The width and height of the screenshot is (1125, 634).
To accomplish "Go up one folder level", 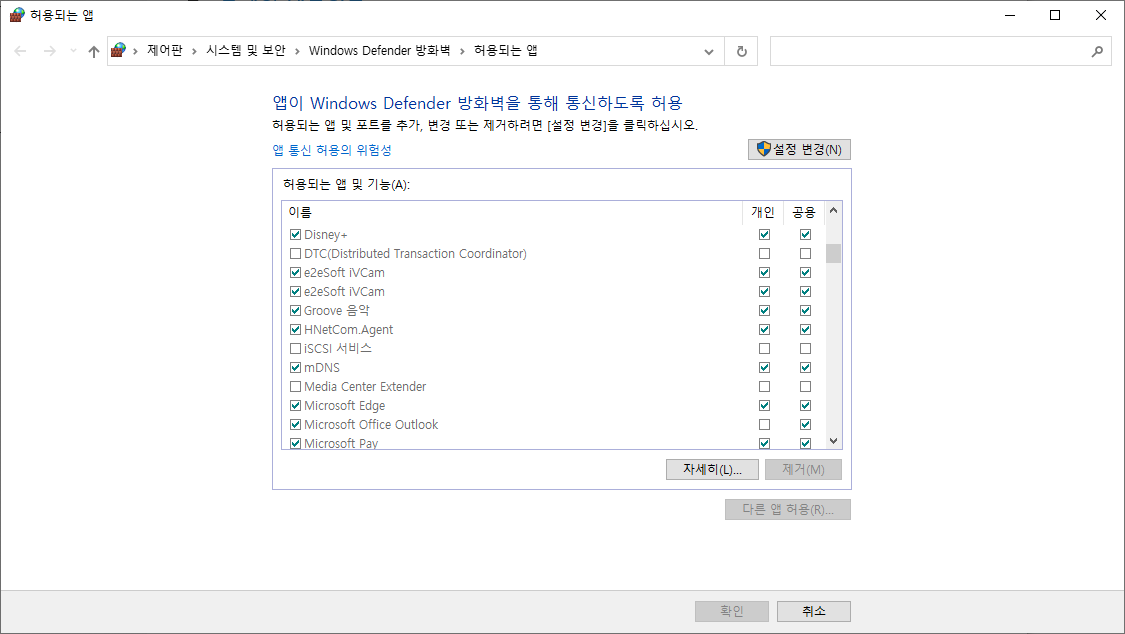I will (x=93, y=51).
